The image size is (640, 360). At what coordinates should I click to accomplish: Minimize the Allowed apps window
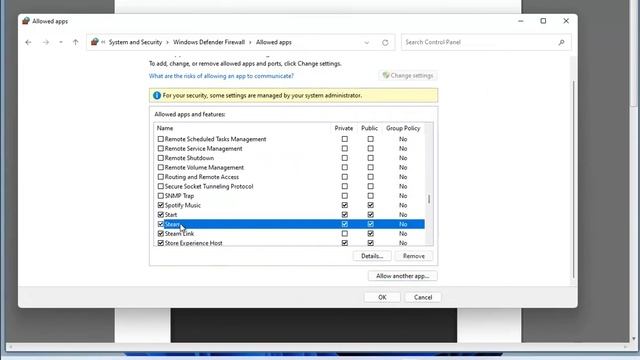(521, 21)
